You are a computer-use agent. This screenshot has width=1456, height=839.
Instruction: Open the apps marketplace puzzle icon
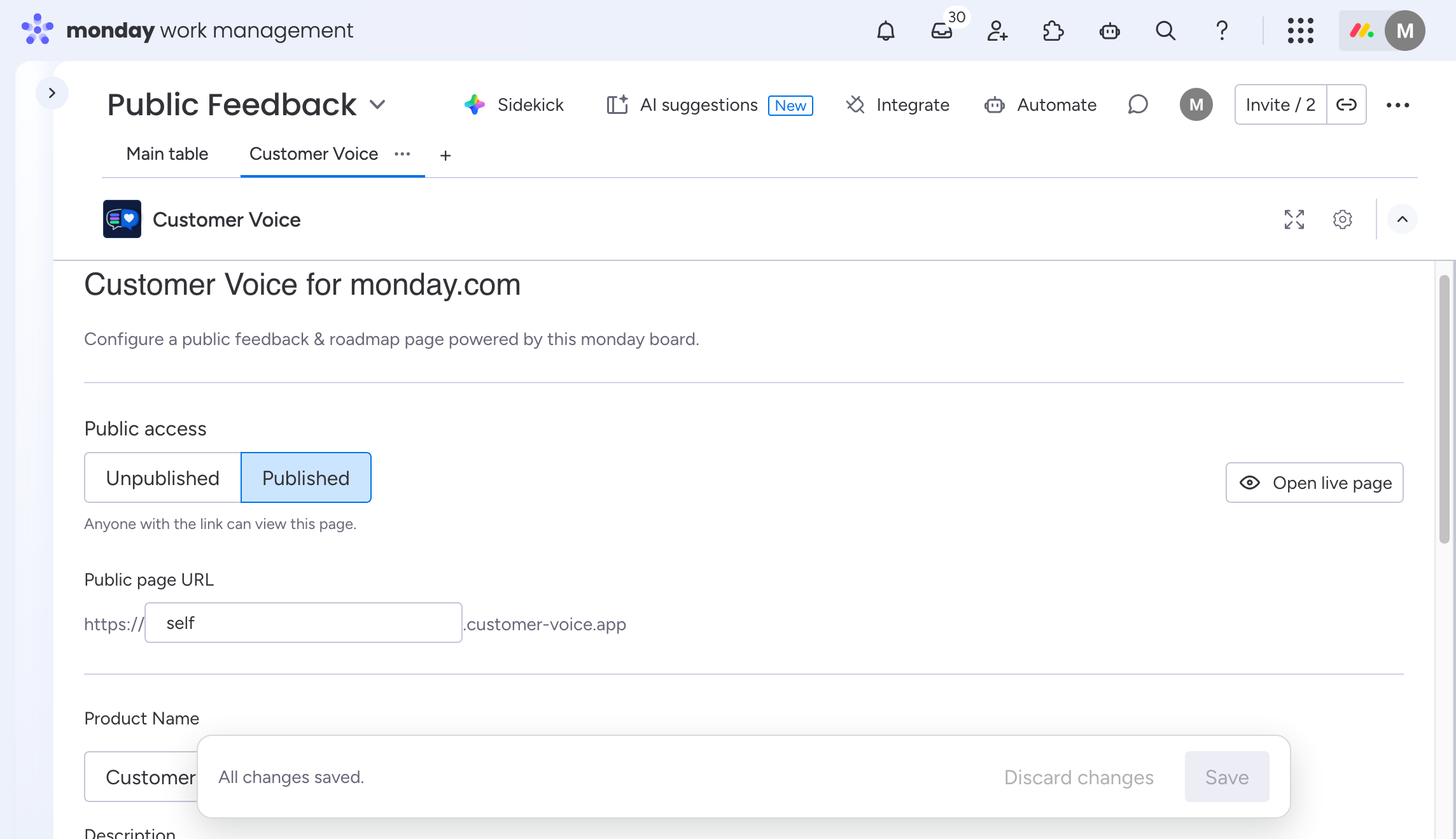1053,31
